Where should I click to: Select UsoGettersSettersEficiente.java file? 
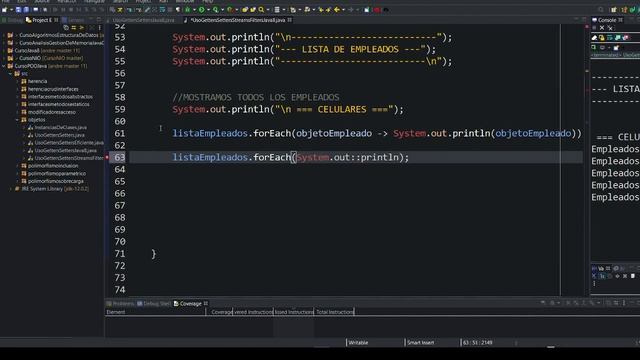coord(69,143)
